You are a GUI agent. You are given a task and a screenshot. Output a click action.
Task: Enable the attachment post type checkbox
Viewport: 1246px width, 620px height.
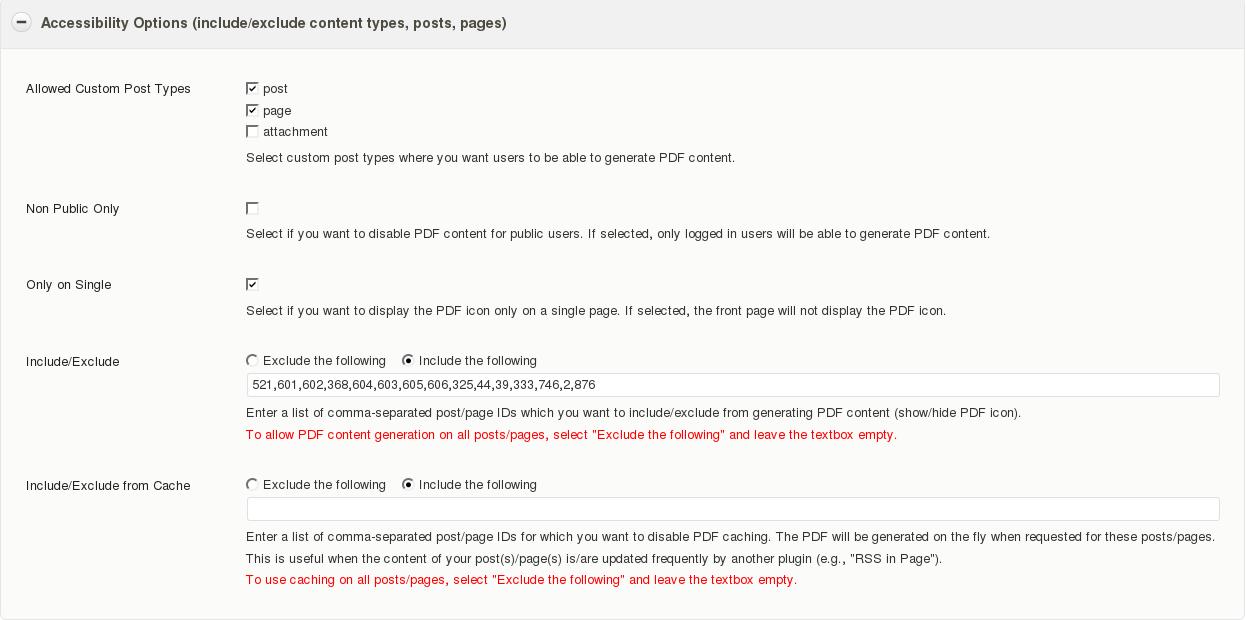click(252, 131)
